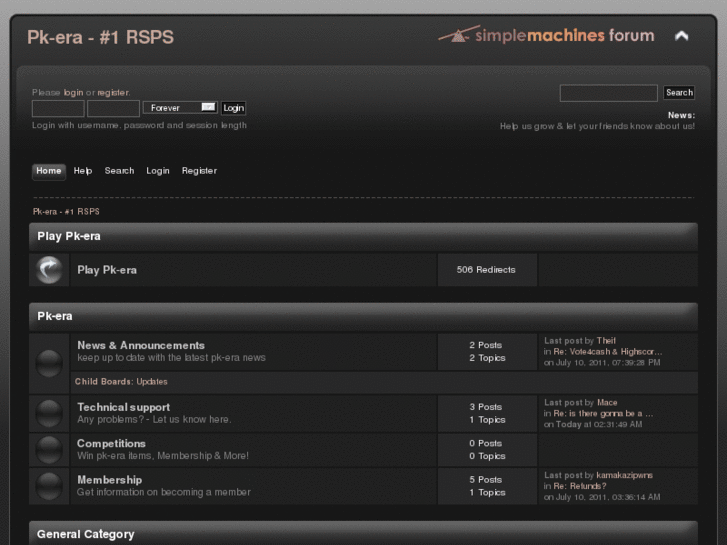Open the News & Announcements board

(x=141, y=345)
